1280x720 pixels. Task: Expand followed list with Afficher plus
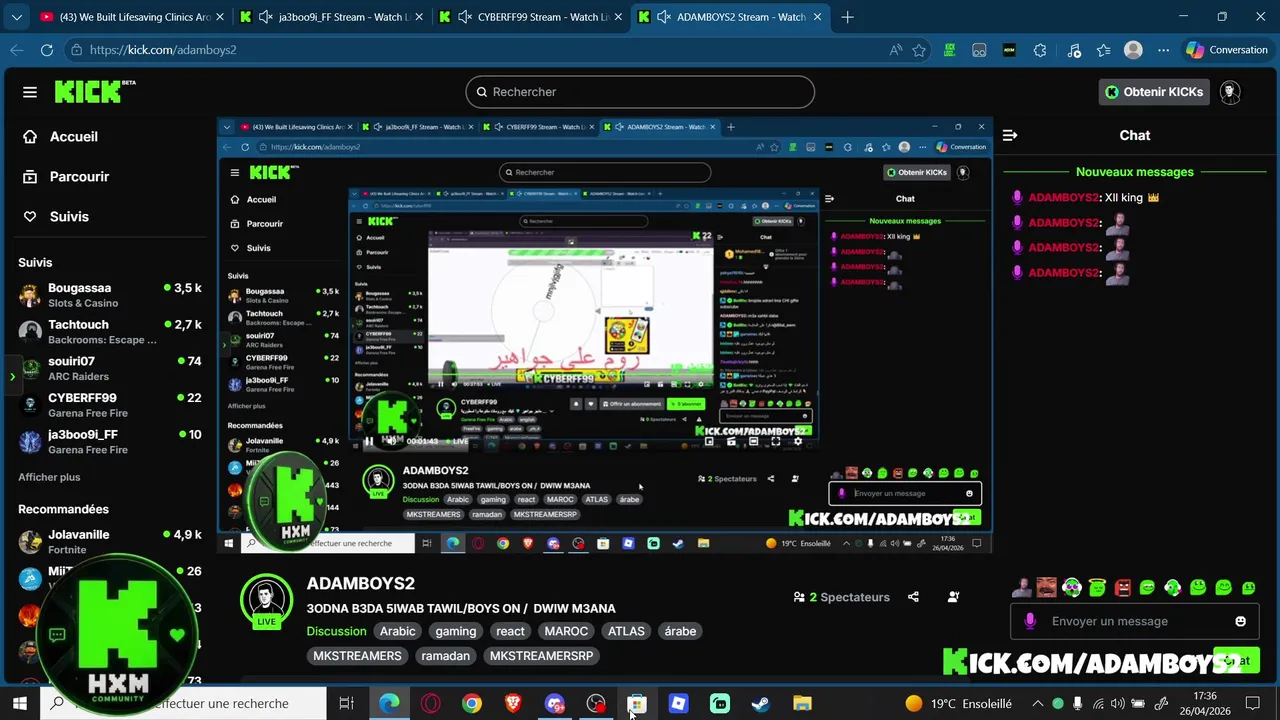(49, 477)
